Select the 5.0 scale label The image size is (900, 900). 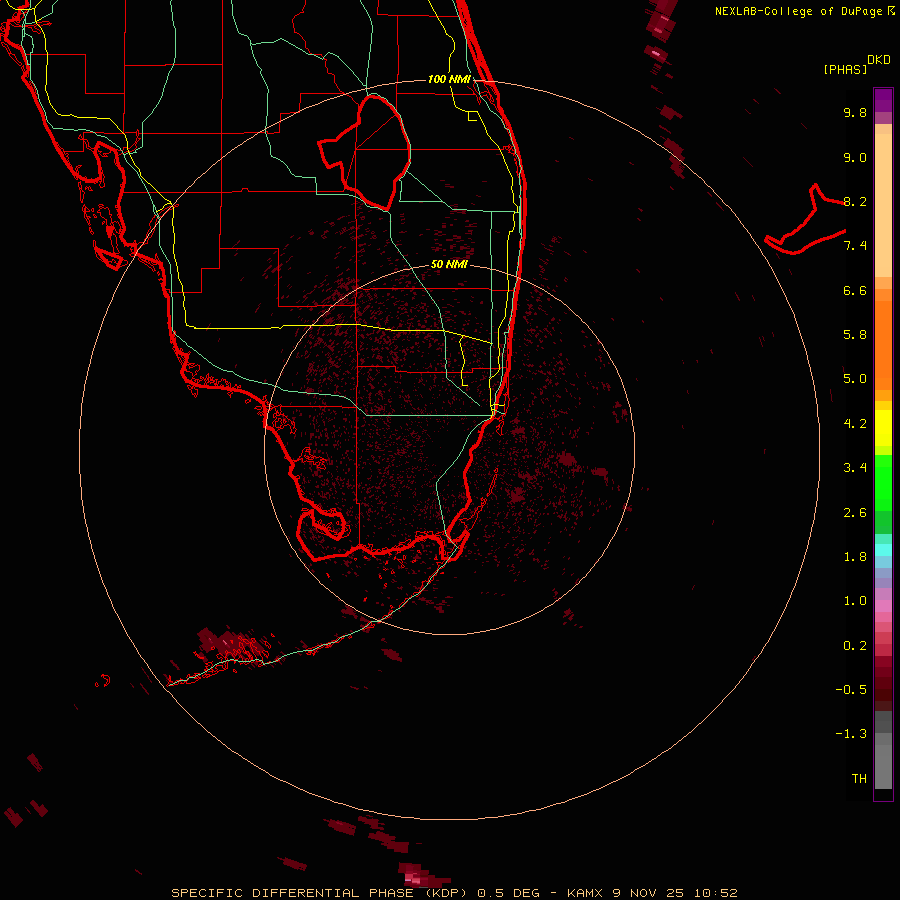[x=855, y=379]
